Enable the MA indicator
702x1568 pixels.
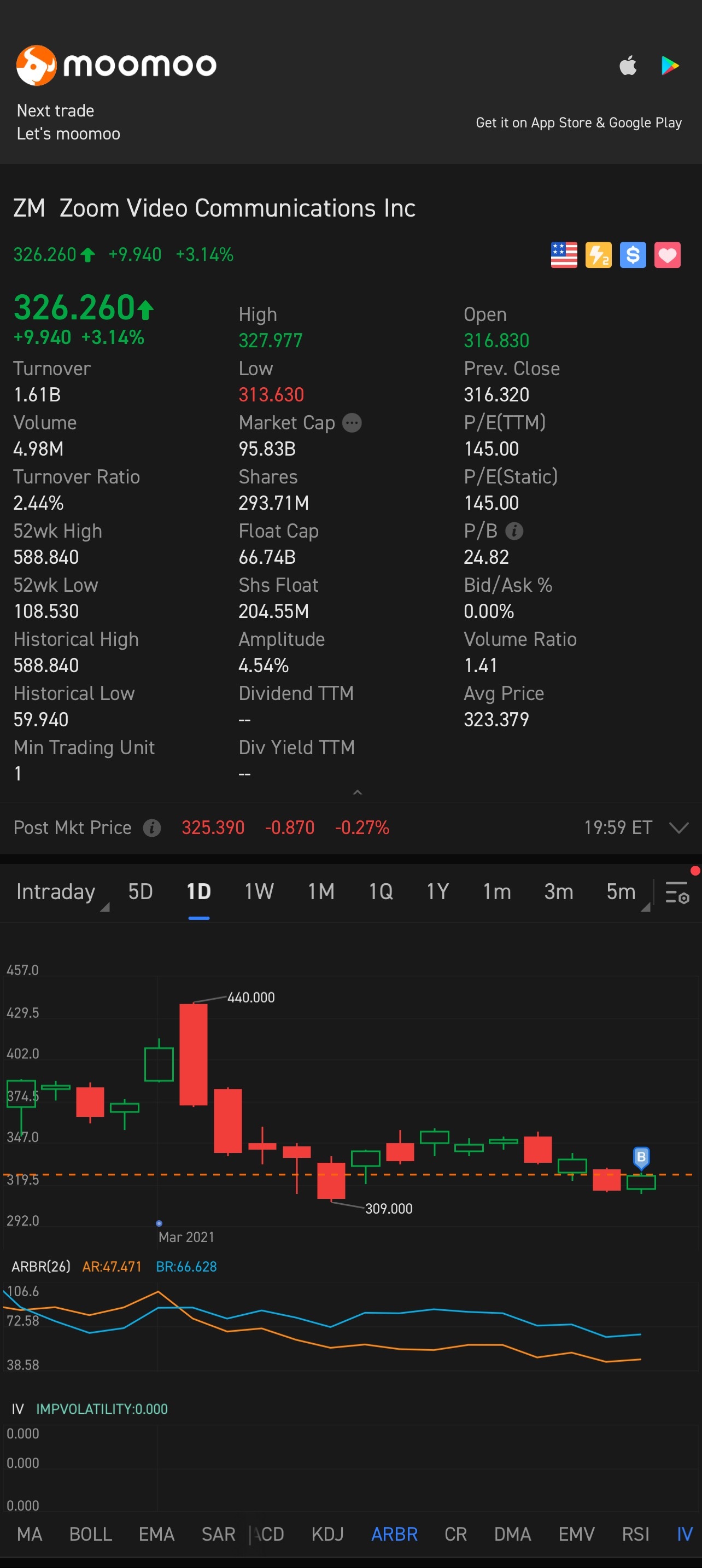tap(29, 1534)
